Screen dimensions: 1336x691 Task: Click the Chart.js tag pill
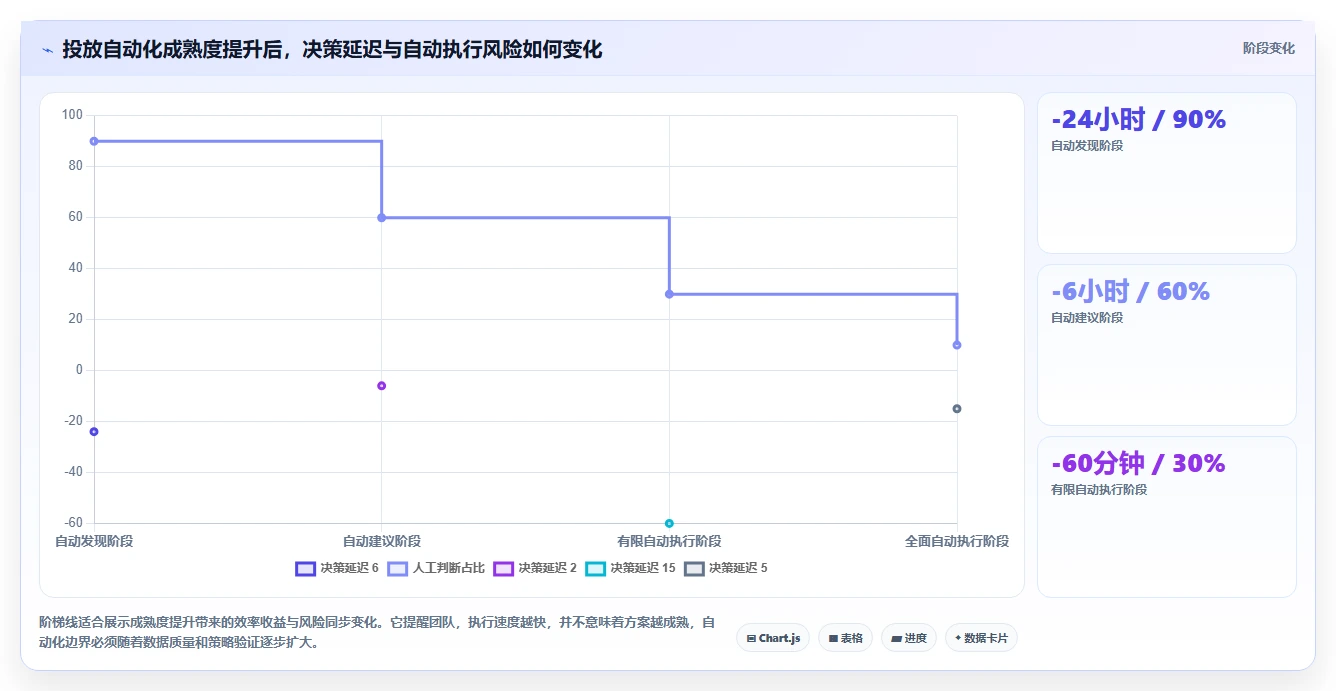pos(773,638)
